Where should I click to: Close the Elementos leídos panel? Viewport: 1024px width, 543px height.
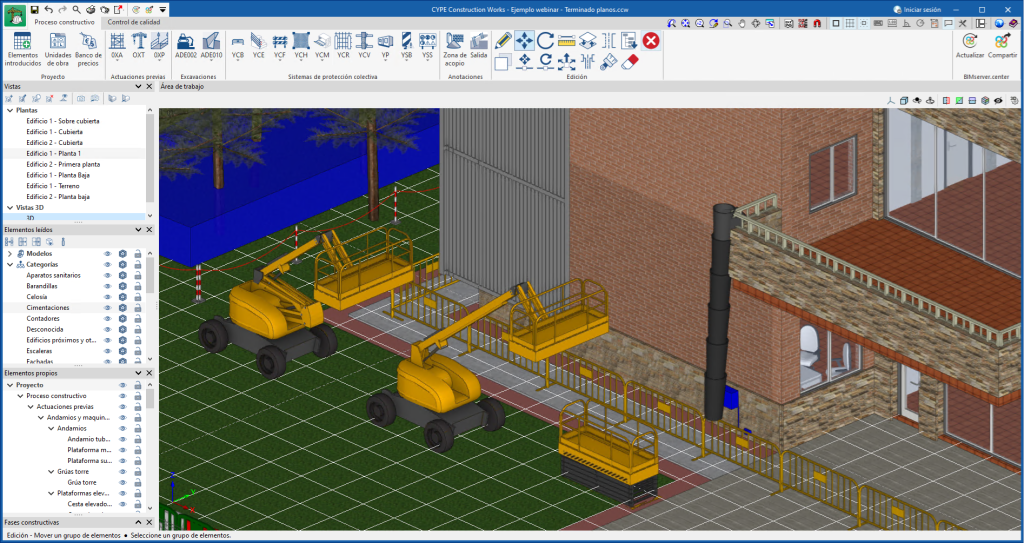(150, 231)
